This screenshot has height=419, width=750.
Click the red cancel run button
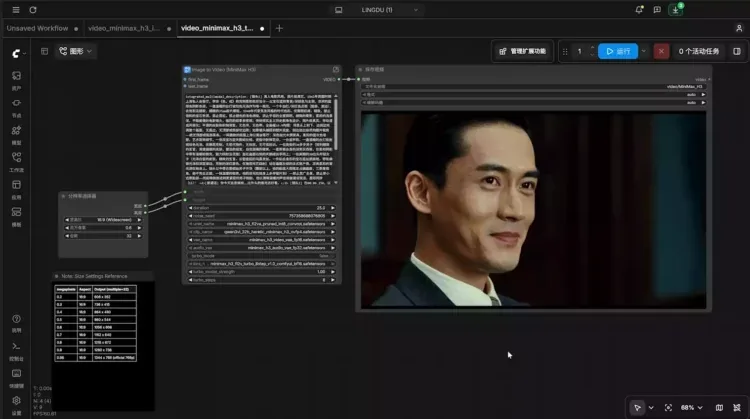pos(661,51)
